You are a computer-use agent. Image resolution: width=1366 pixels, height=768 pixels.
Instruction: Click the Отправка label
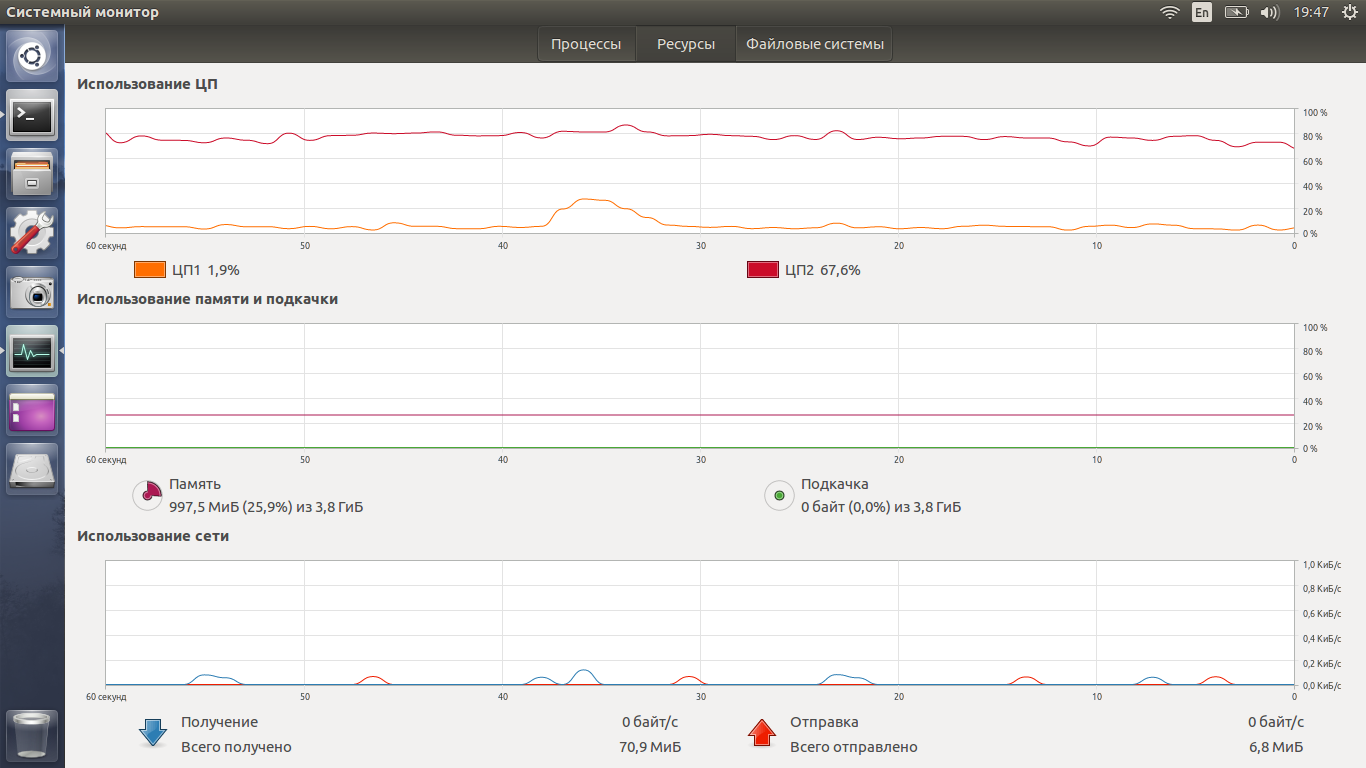[824, 722]
